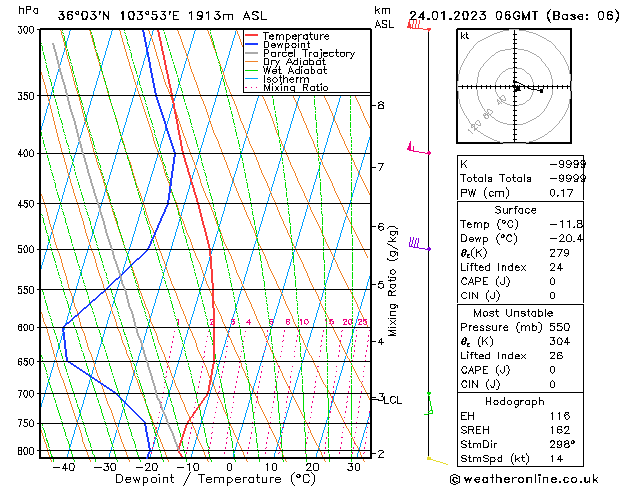Click the date header 24.01.2023 06GMT
Viewport: 629px width, 486px height.
coord(473,16)
